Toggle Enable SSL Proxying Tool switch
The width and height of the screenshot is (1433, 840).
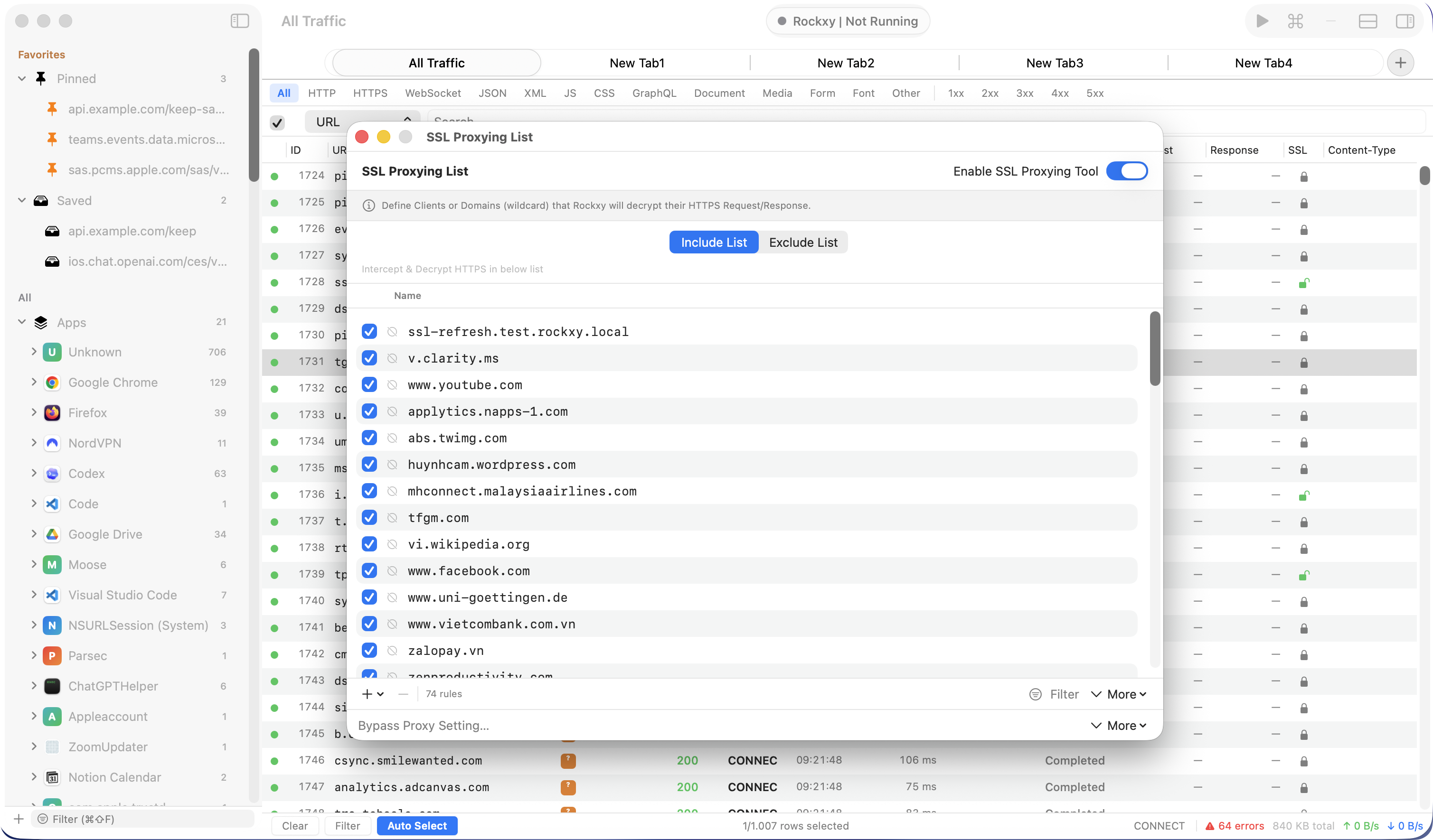pos(1126,171)
